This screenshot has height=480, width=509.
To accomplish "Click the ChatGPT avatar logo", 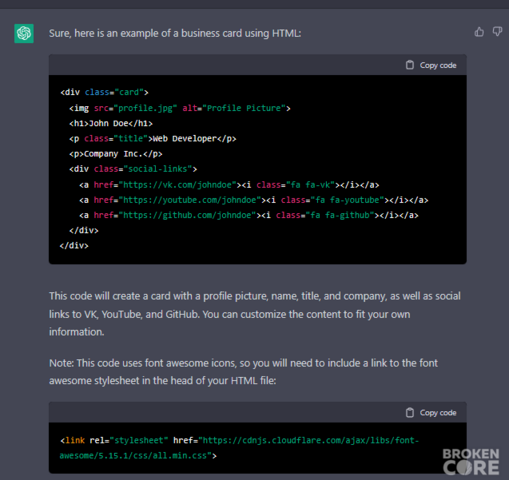I will [x=24, y=33].
